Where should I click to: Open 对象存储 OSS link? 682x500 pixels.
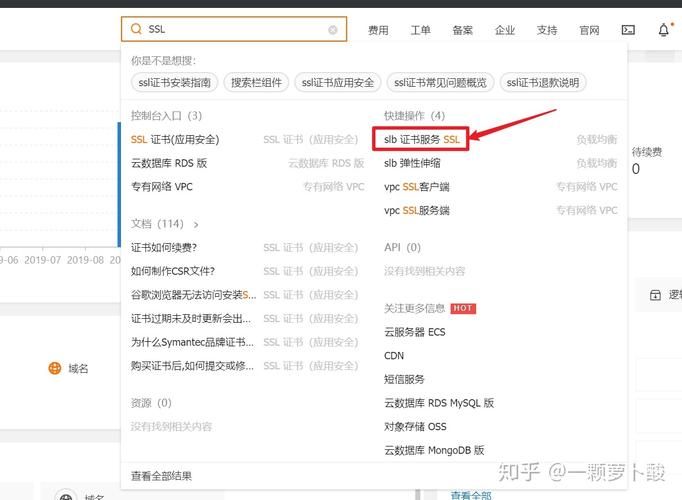coord(415,427)
